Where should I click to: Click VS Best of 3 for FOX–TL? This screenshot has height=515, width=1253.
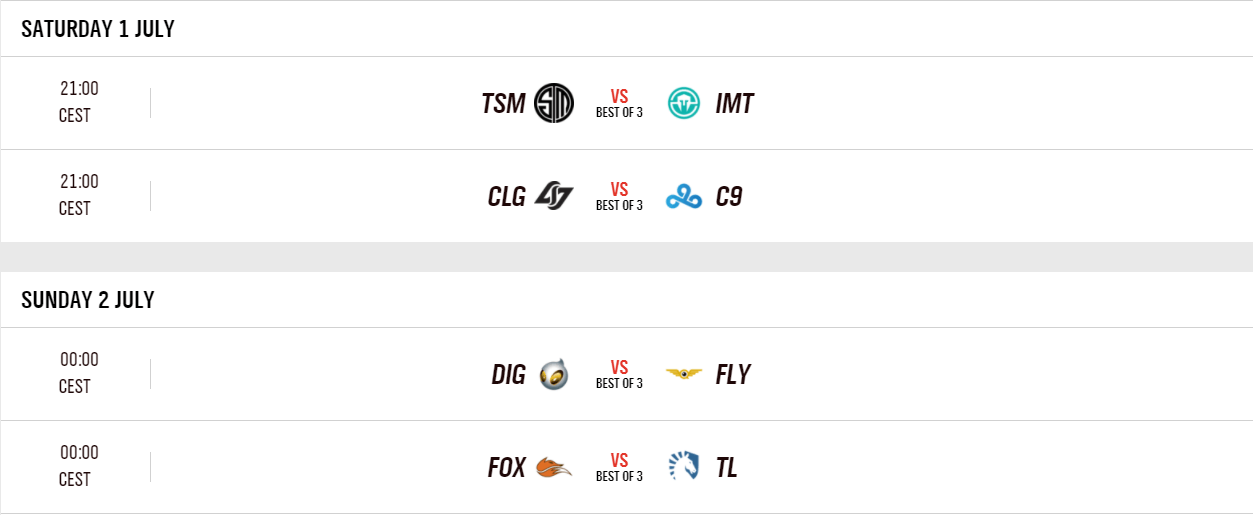pos(619,467)
